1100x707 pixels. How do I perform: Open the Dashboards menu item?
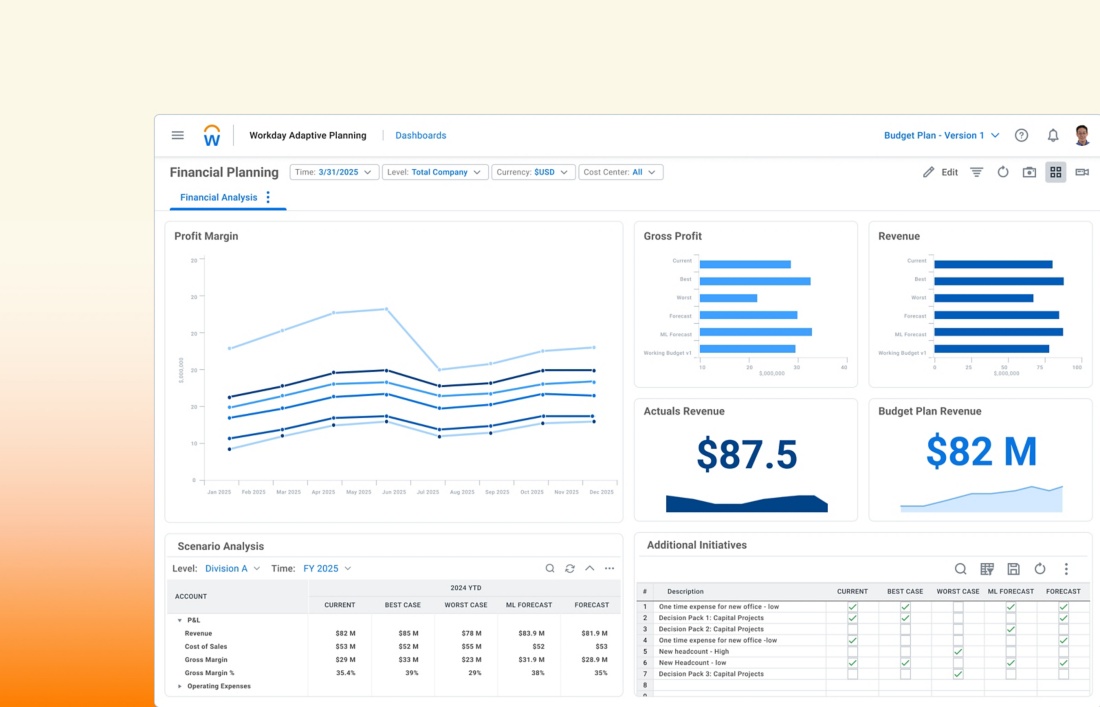coord(420,135)
